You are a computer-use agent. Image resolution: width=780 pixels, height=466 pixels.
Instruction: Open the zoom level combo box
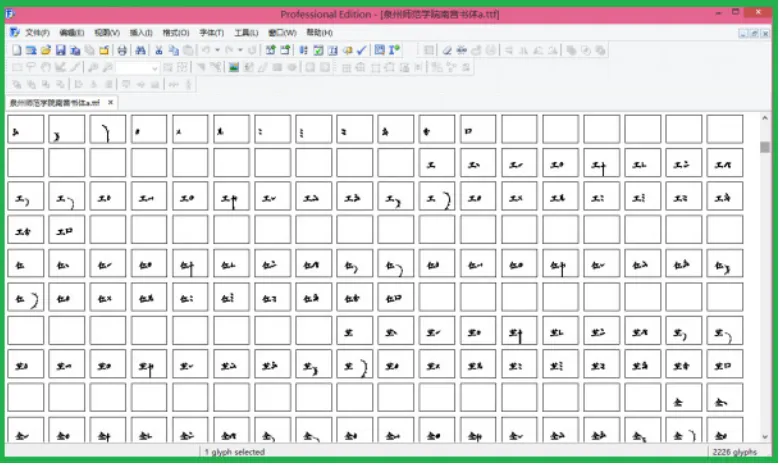137,67
